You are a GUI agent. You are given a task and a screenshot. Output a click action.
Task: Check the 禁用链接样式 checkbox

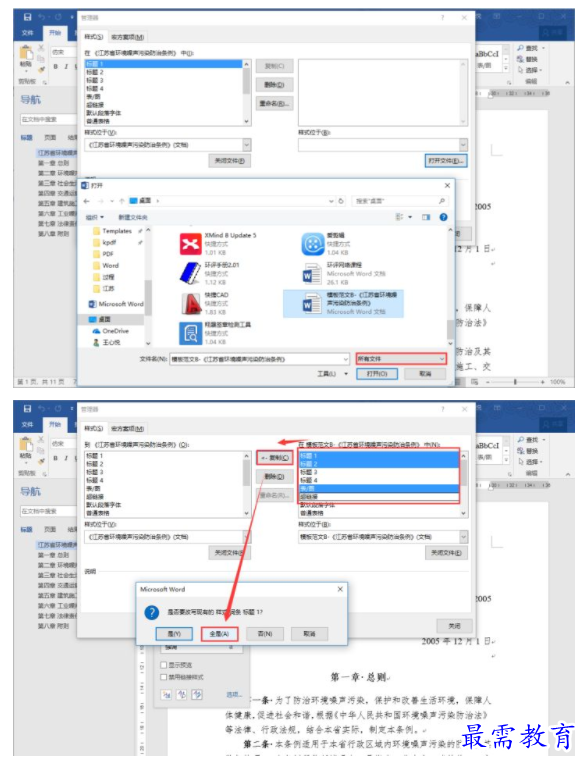164,677
